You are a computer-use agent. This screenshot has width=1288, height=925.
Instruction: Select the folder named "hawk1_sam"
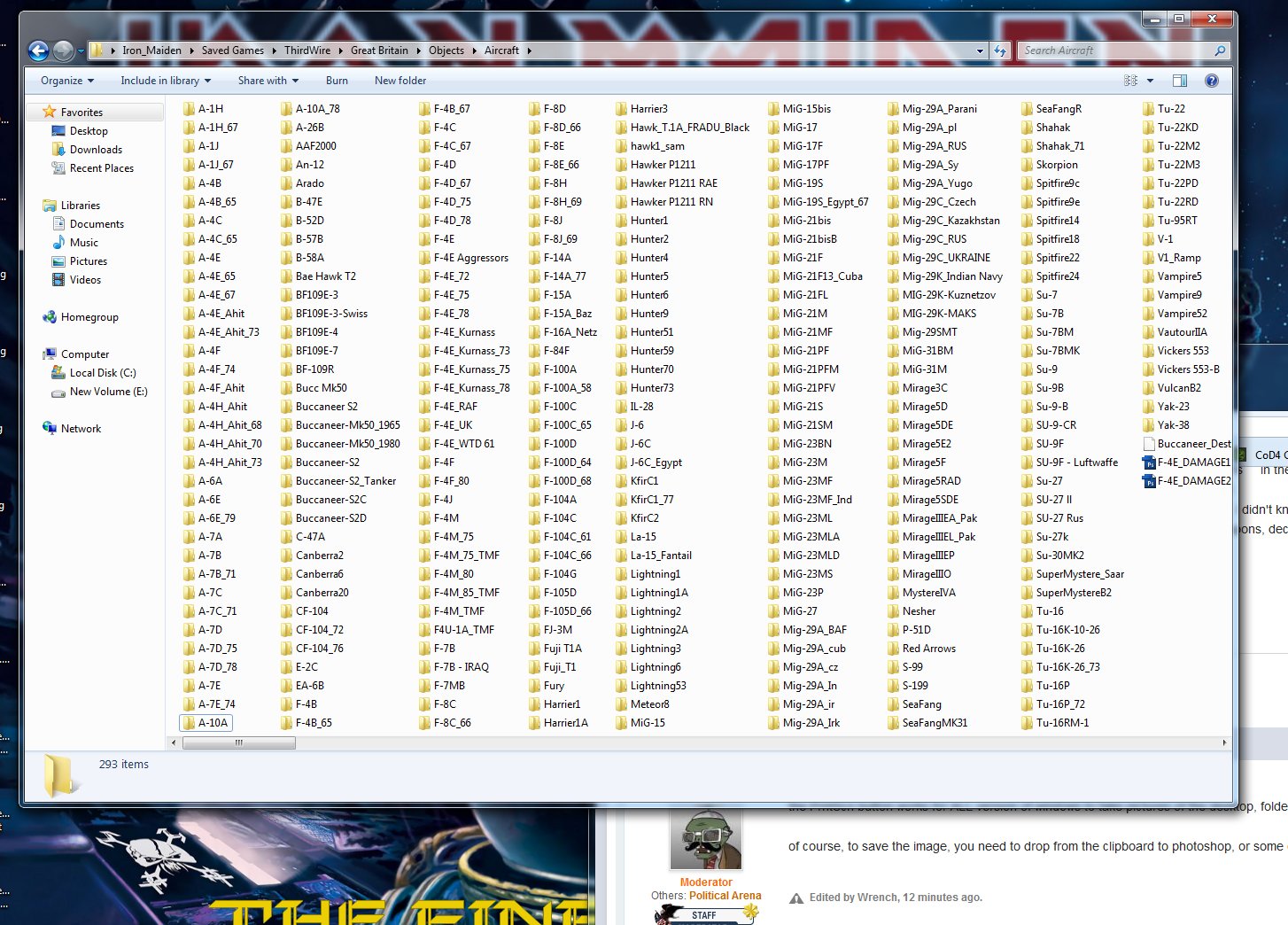click(x=649, y=146)
